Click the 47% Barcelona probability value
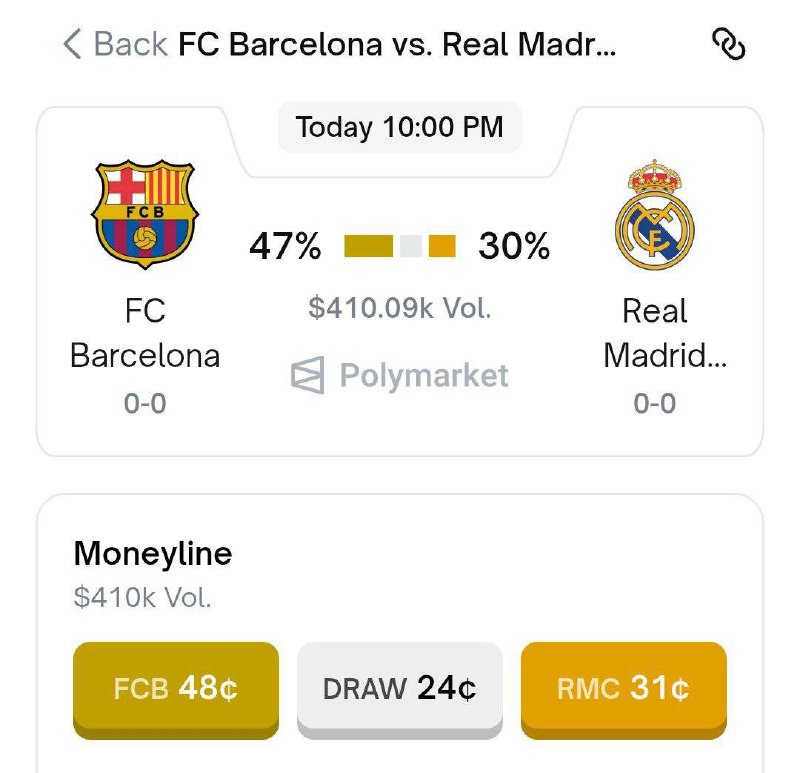Viewport: 800px width, 773px height. (x=286, y=246)
